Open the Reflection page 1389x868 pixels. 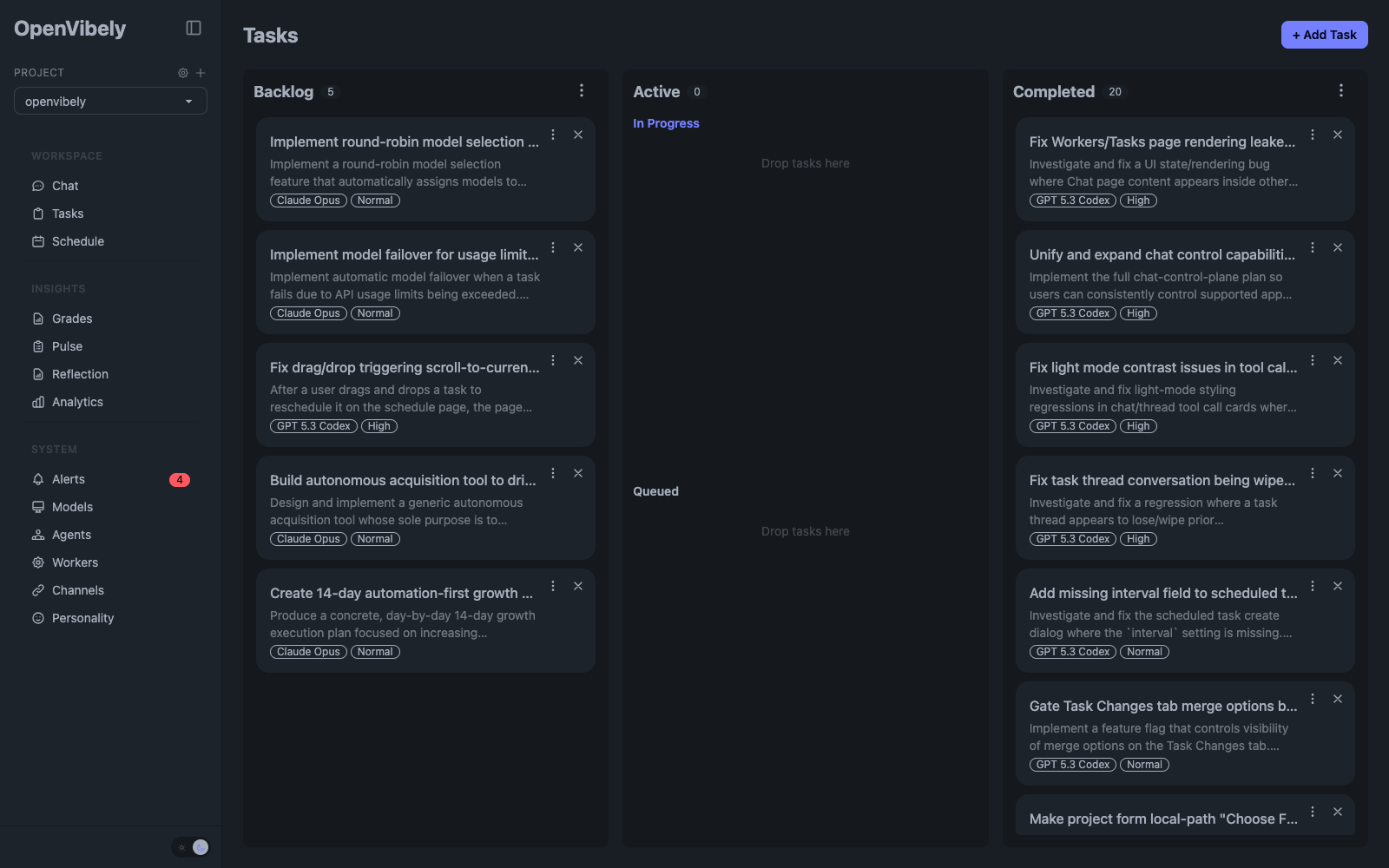point(80,374)
